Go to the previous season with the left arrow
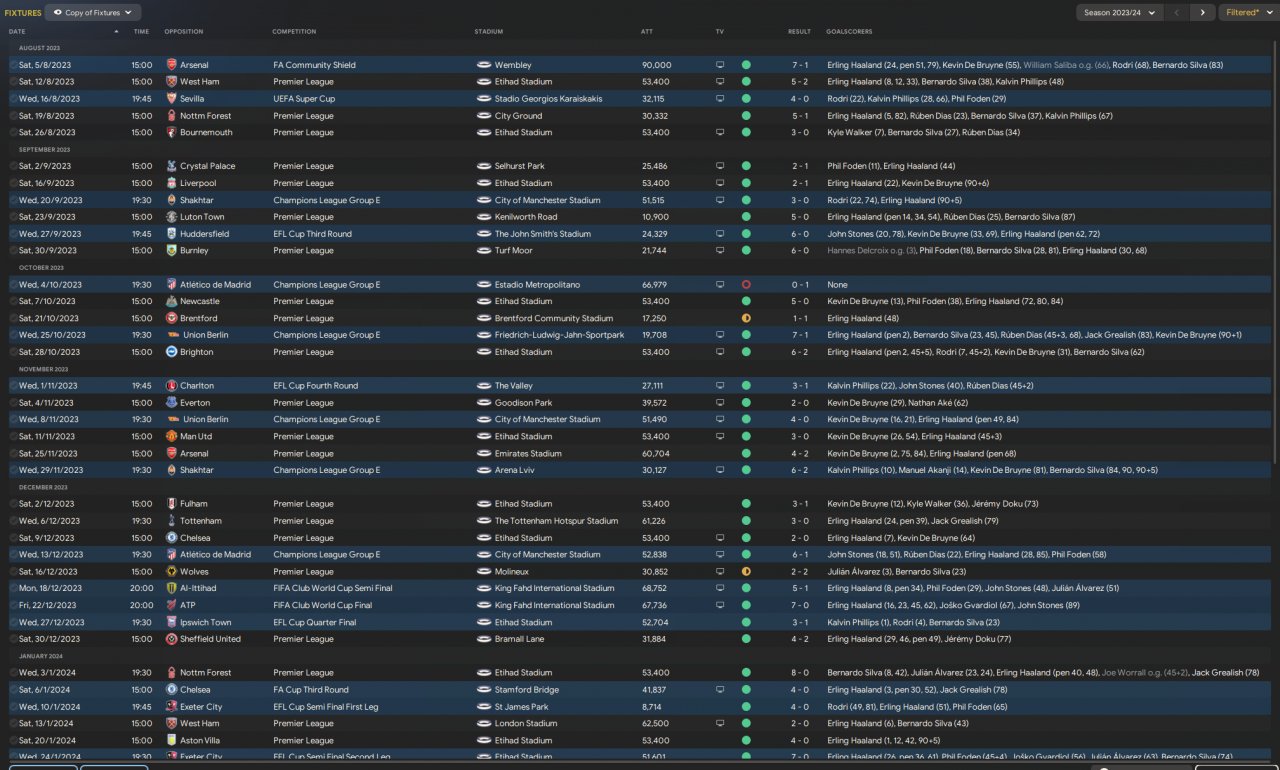The width and height of the screenshot is (1280, 770). [x=1177, y=13]
